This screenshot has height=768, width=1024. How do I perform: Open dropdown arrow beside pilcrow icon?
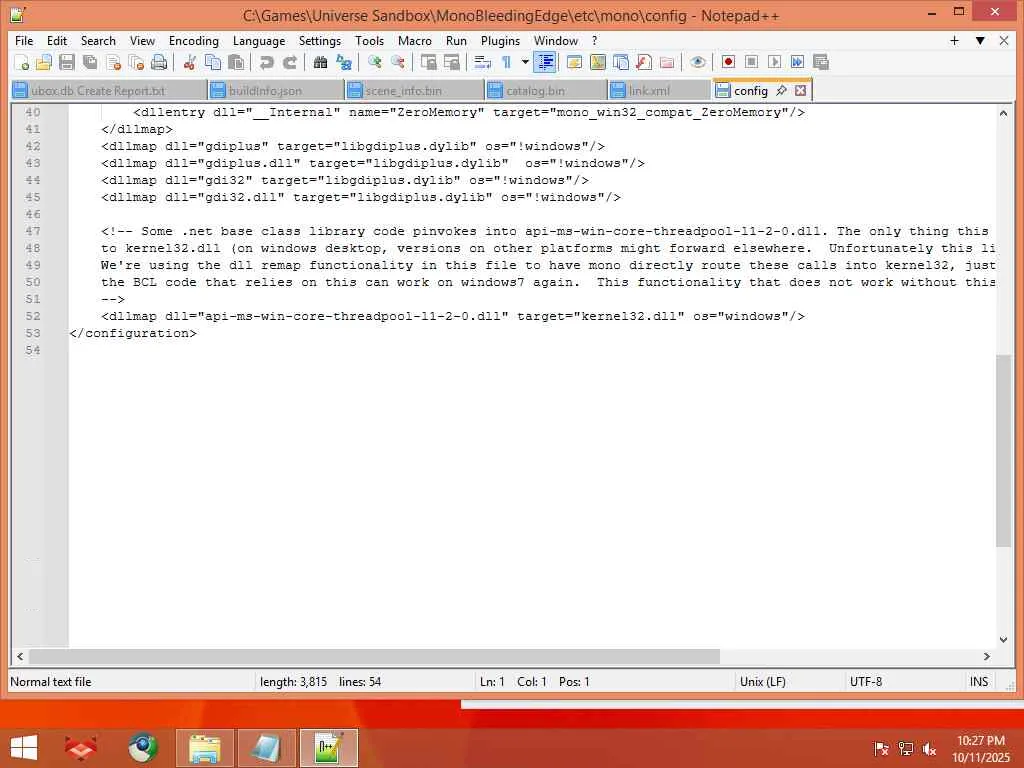524,62
